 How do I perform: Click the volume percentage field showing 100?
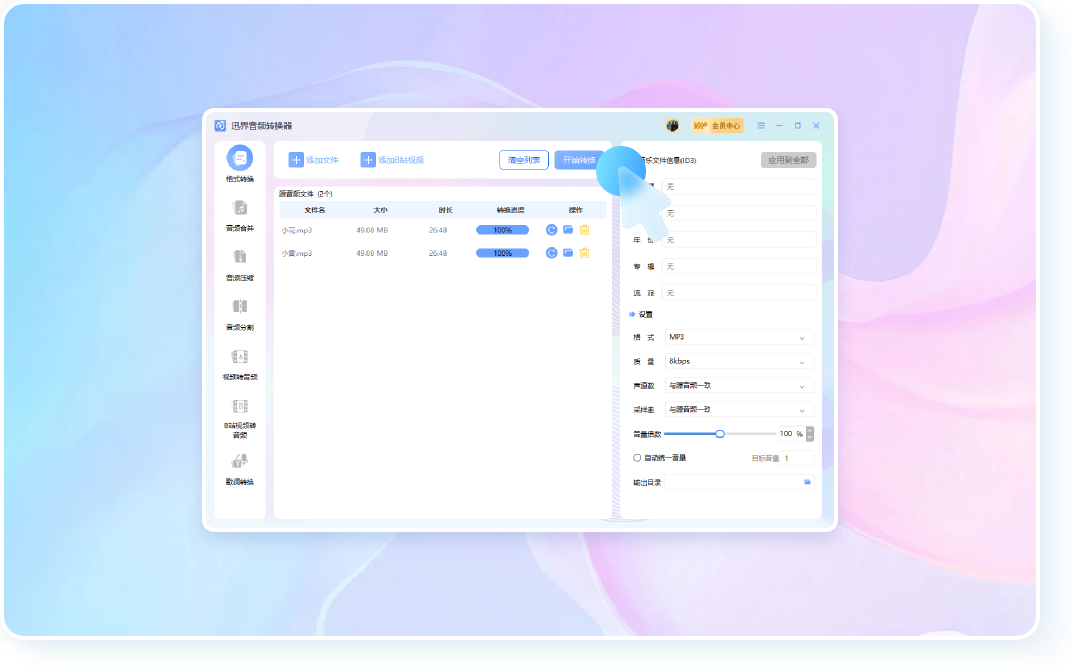tap(792, 433)
